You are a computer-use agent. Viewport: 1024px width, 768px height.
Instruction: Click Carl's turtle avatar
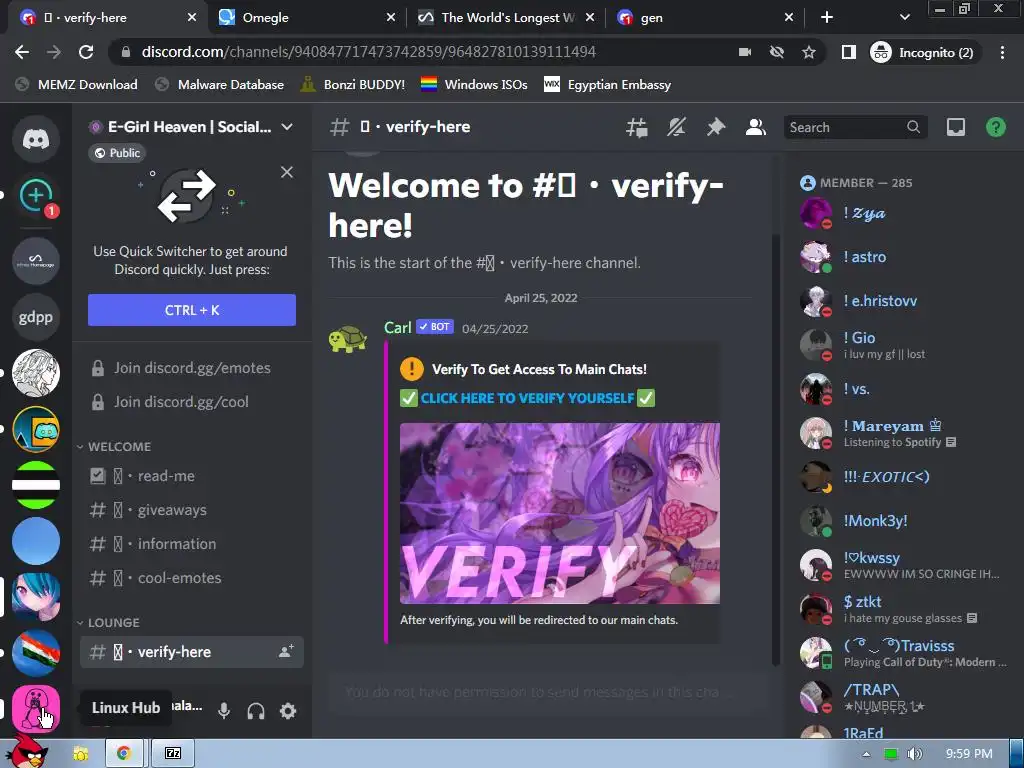348,340
